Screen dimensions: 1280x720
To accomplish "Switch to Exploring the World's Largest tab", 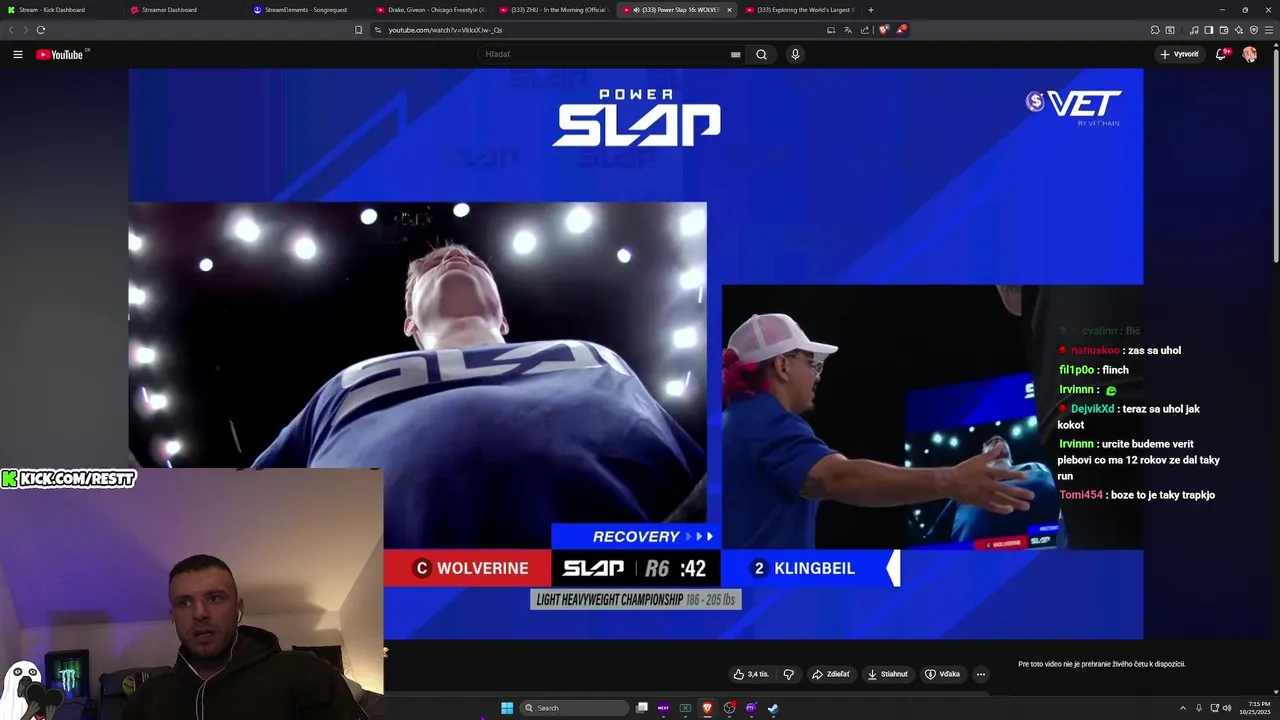I will point(798,10).
